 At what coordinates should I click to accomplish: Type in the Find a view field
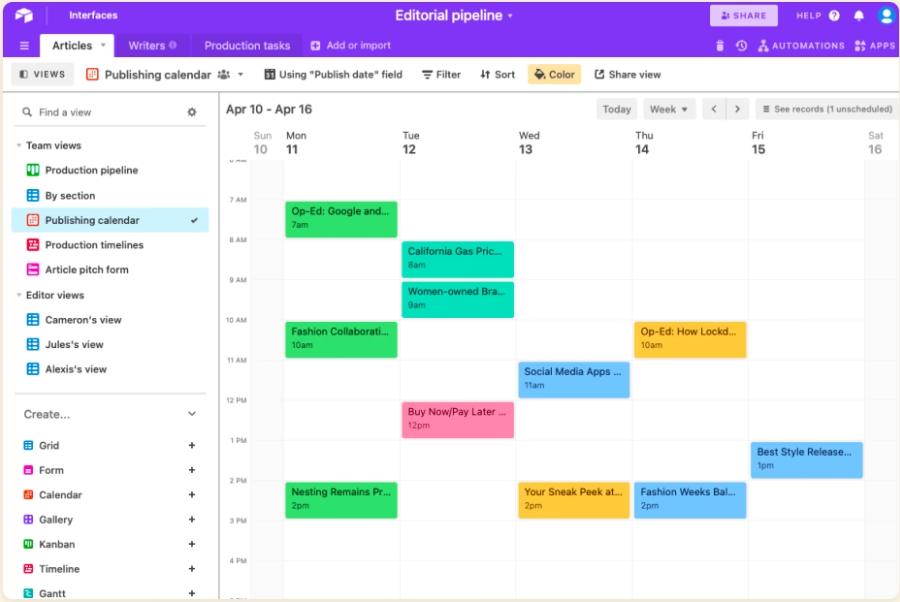(x=100, y=113)
